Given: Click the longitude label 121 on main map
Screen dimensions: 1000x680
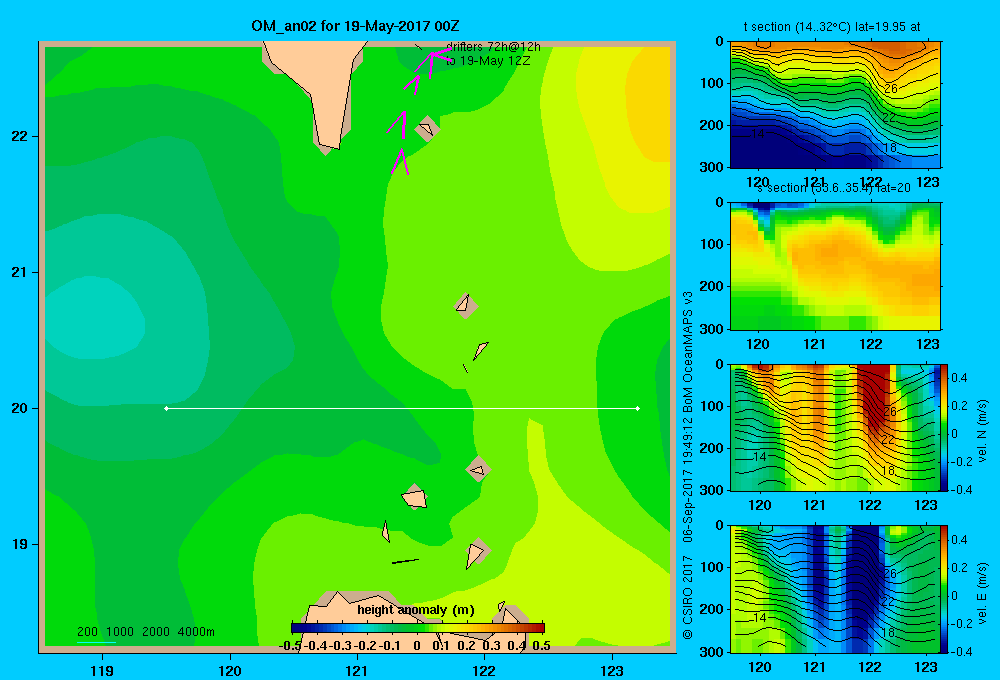Looking at the screenshot, I should point(357,670).
